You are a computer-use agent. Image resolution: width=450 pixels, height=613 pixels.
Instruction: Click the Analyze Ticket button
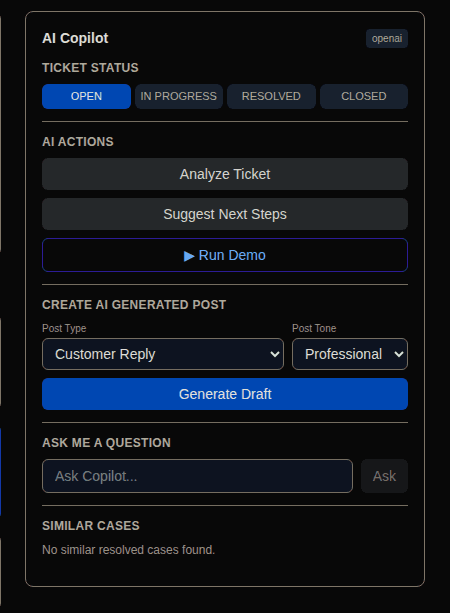coord(225,174)
